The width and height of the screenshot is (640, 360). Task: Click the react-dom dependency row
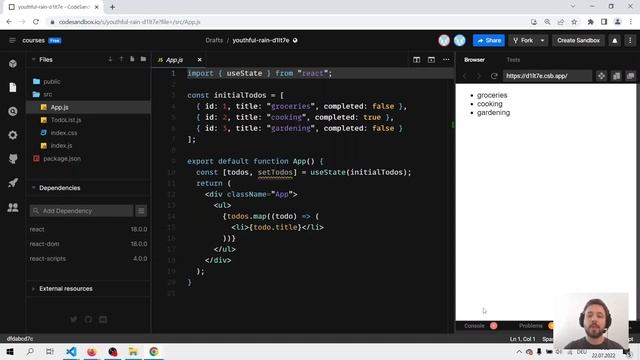pos(88,244)
